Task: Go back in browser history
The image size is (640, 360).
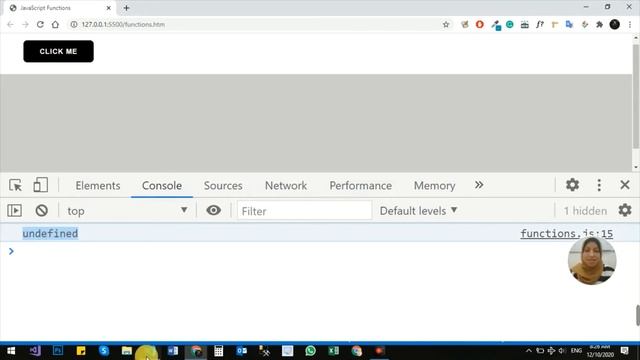Action: 10,24
